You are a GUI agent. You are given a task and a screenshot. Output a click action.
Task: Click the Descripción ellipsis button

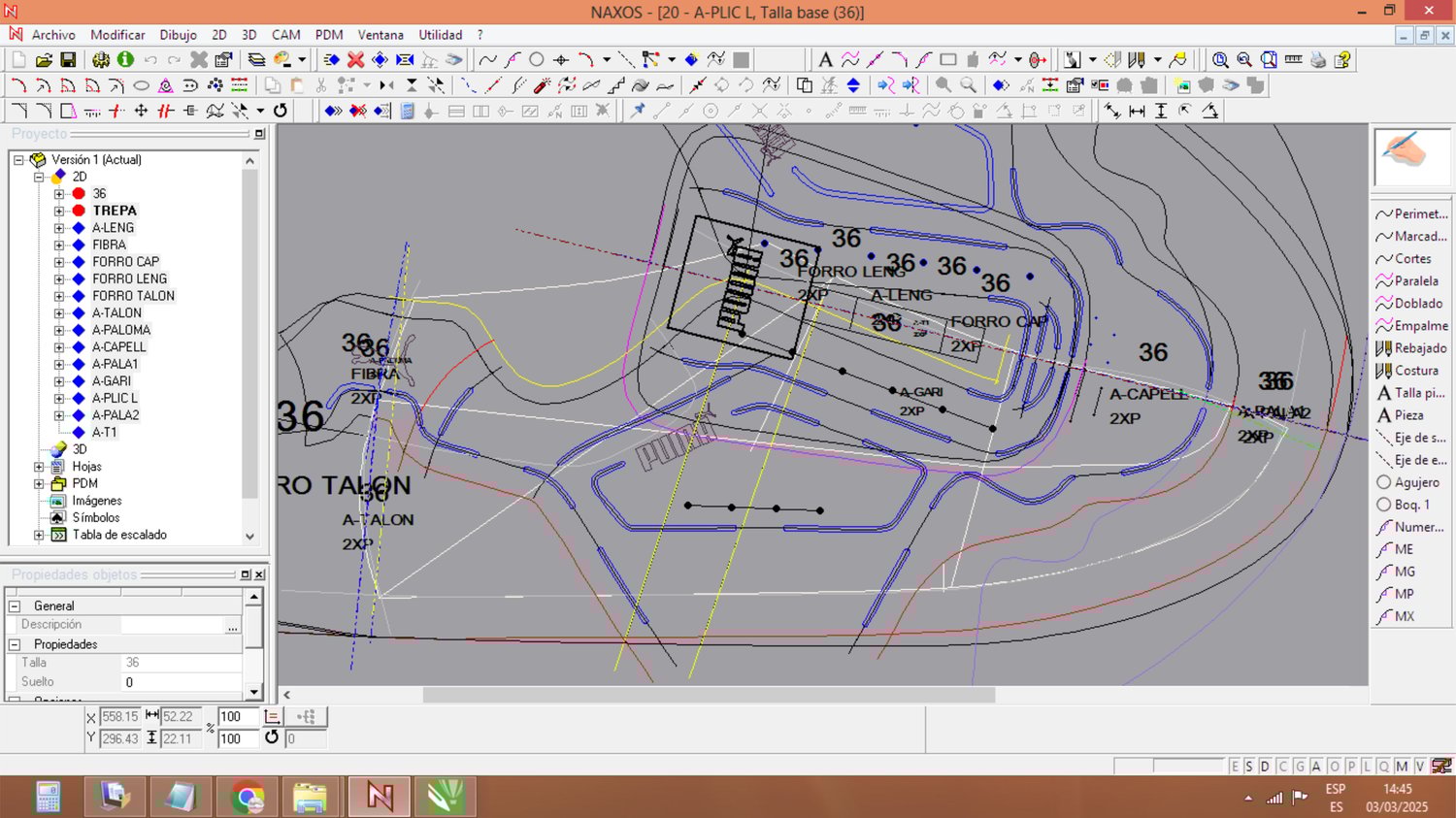coord(232,626)
